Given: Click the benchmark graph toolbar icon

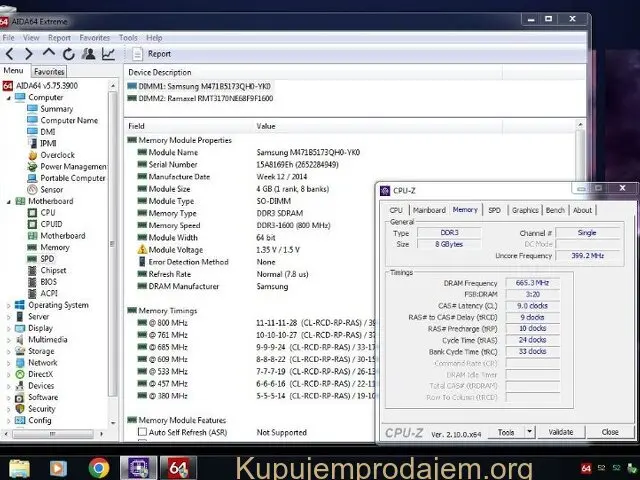Looking at the screenshot, I should [108, 54].
